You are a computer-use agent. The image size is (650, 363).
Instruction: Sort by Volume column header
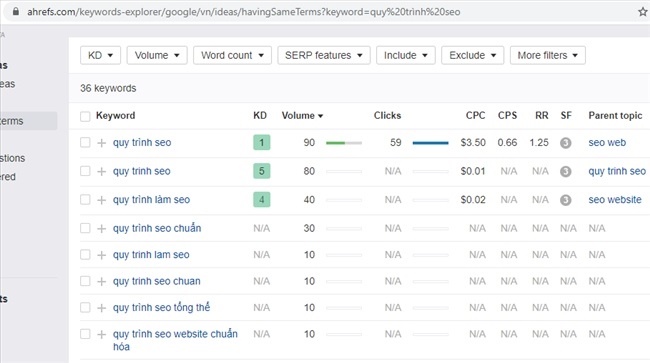coord(302,116)
